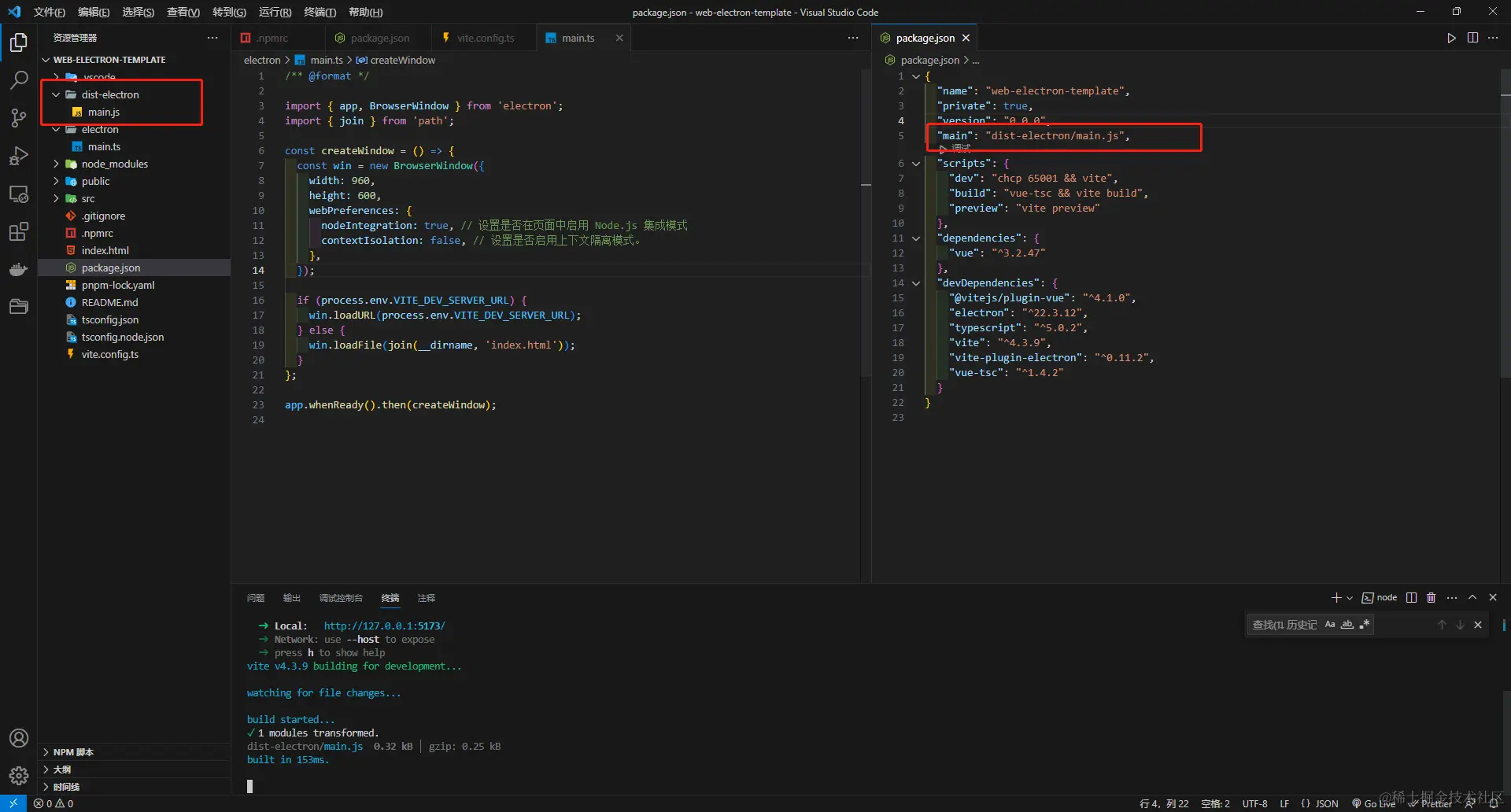Fold the devDependencies block at line 14
This screenshot has width=1511, height=812.
[916, 283]
